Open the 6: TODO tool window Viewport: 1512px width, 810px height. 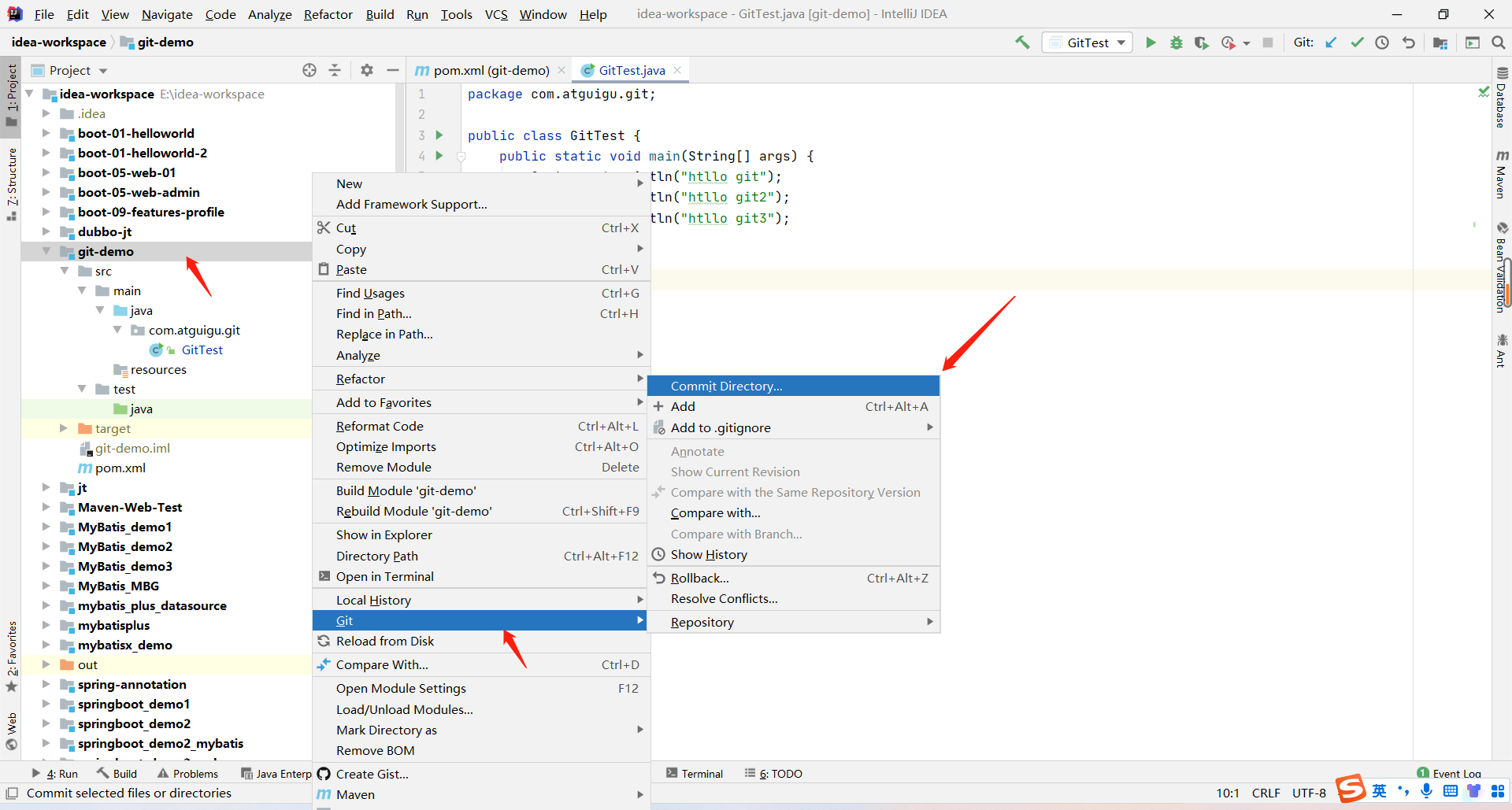pos(773,774)
